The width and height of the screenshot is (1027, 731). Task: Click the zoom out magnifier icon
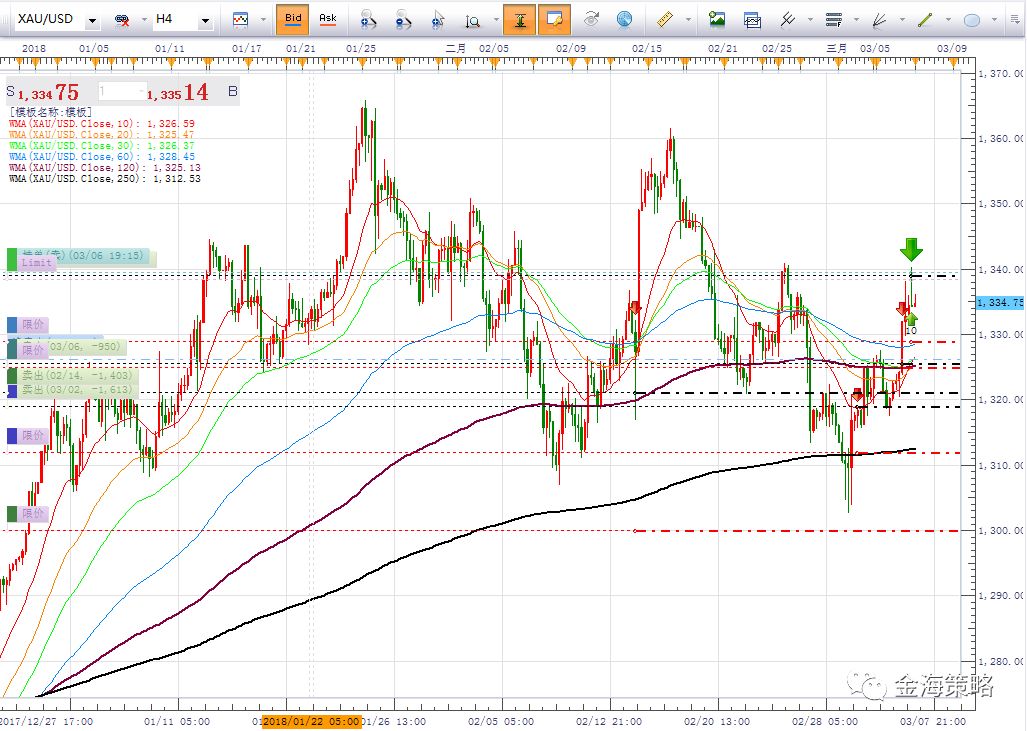click(x=402, y=19)
